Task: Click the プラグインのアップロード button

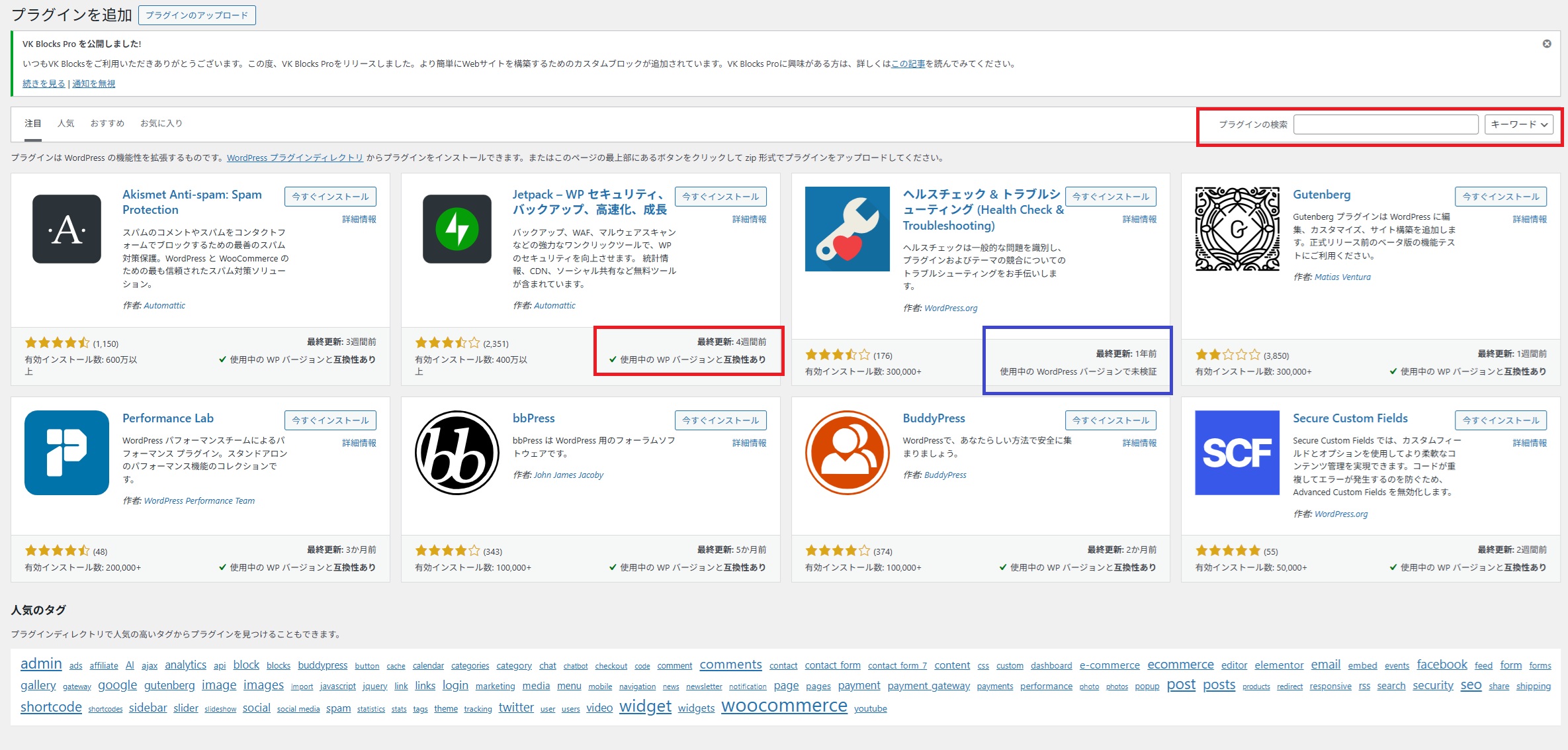Action: point(196,15)
